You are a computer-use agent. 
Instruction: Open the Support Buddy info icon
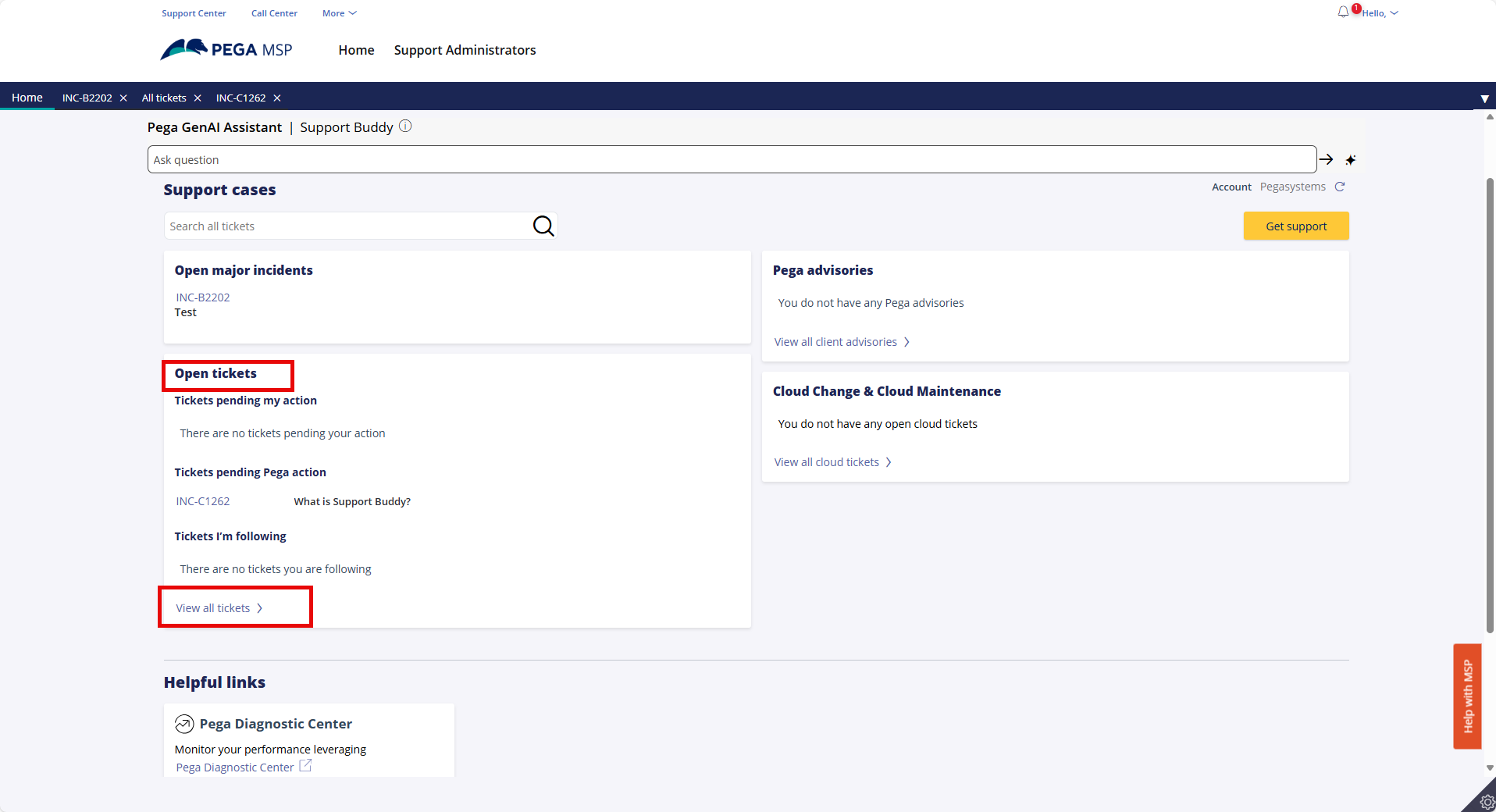tap(405, 126)
